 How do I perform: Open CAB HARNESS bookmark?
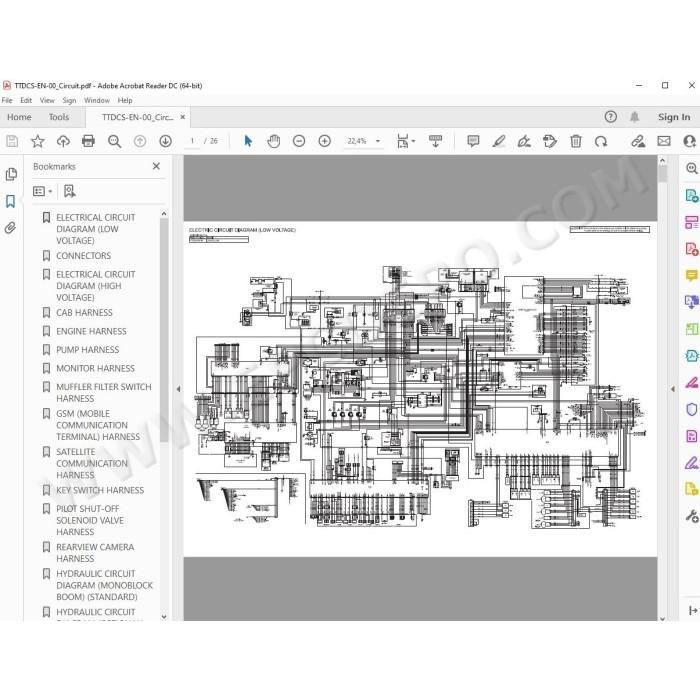click(84, 312)
